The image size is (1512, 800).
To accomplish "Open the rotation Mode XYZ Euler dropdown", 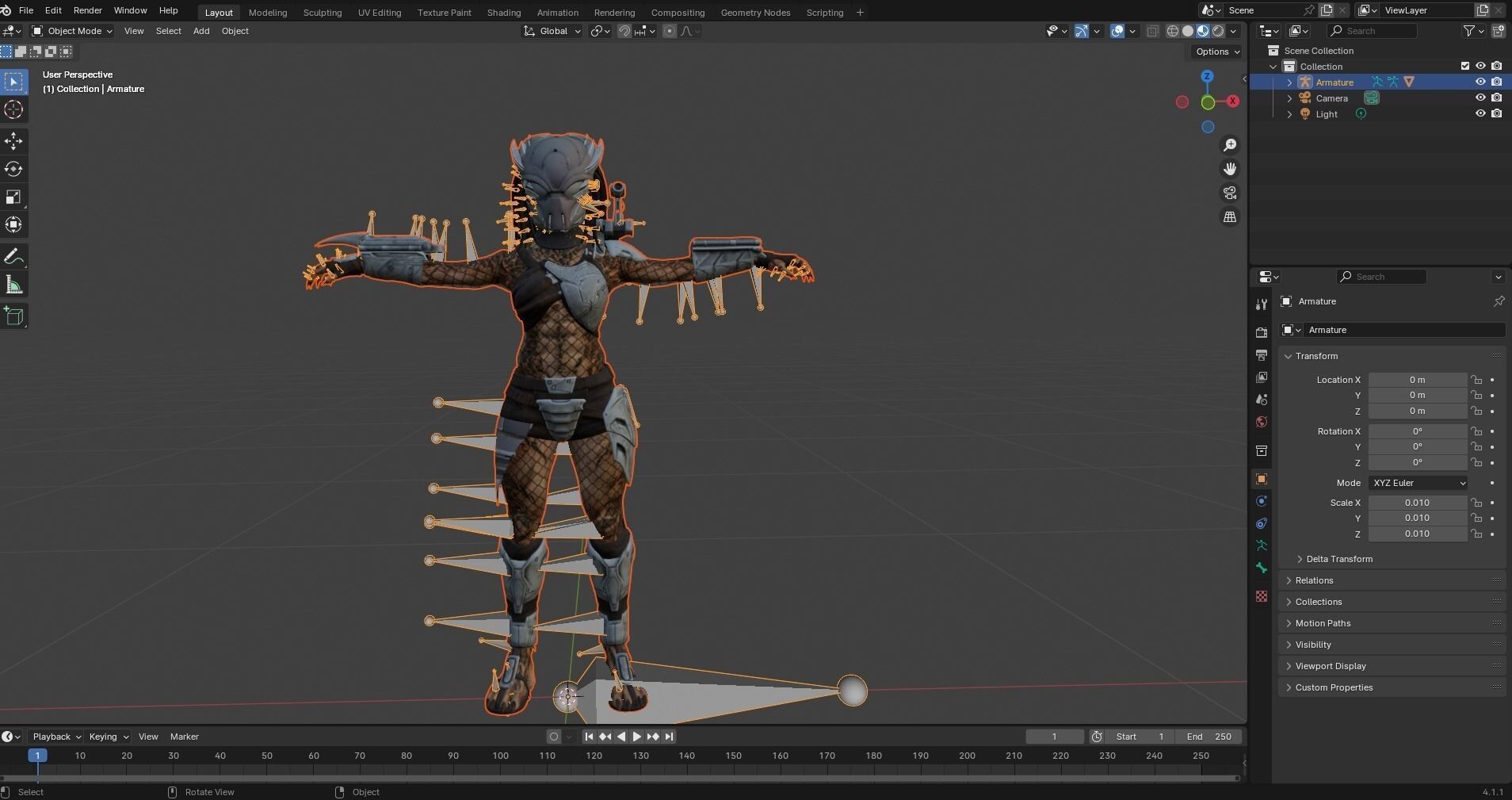I will 1418,483.
